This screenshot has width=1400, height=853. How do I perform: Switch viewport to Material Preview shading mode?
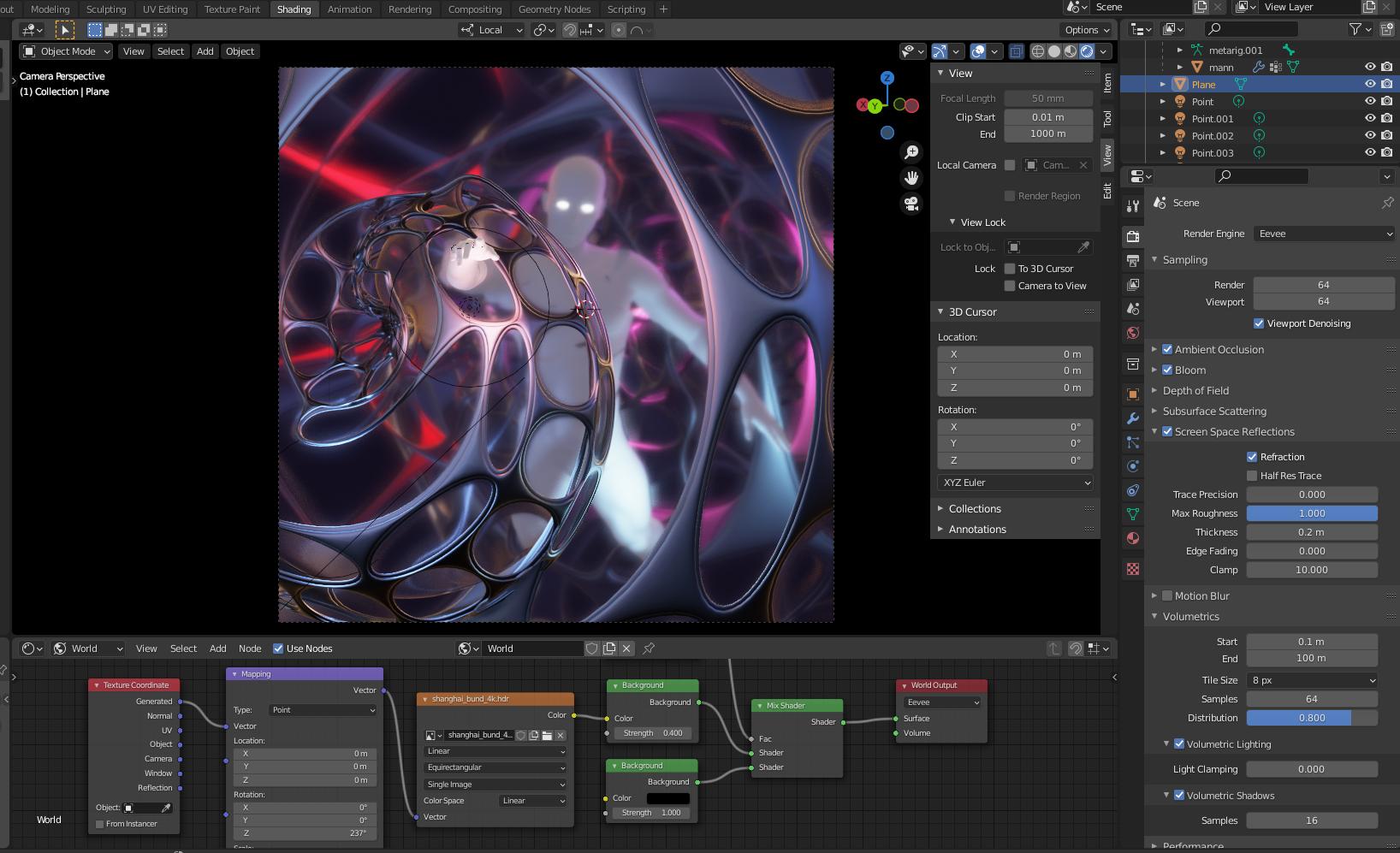pyautogui.click(x=1069, y=51)
